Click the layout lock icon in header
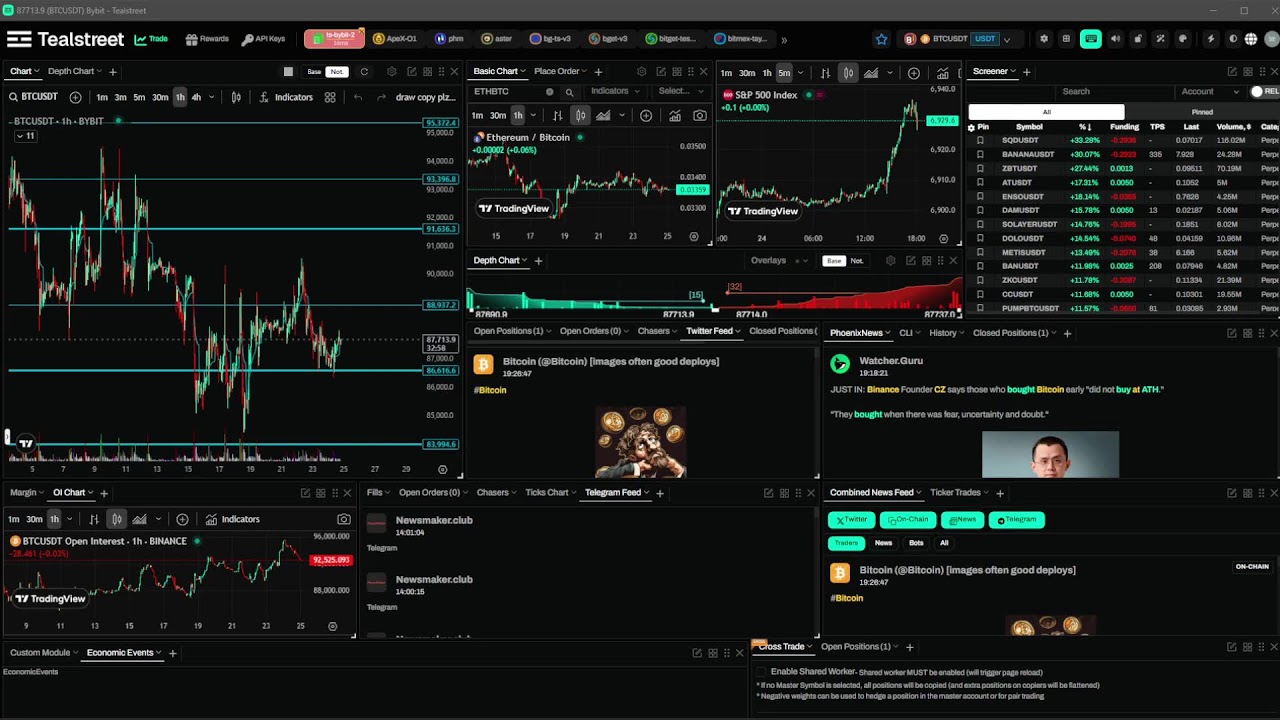This screenshot has height=720, width=1280. 1138,39
